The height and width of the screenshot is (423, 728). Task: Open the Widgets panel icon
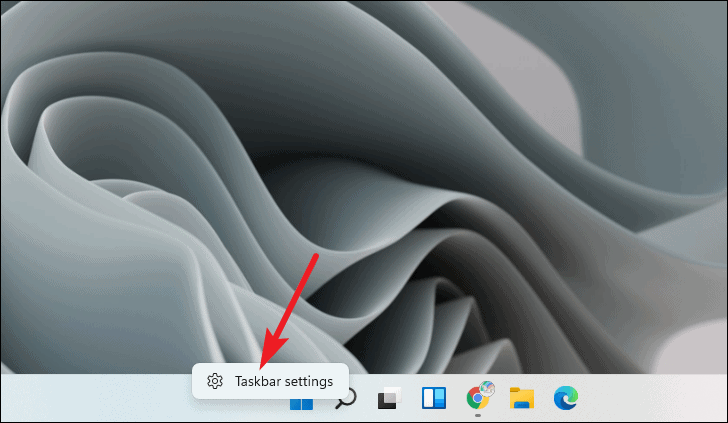click(434, 398)
